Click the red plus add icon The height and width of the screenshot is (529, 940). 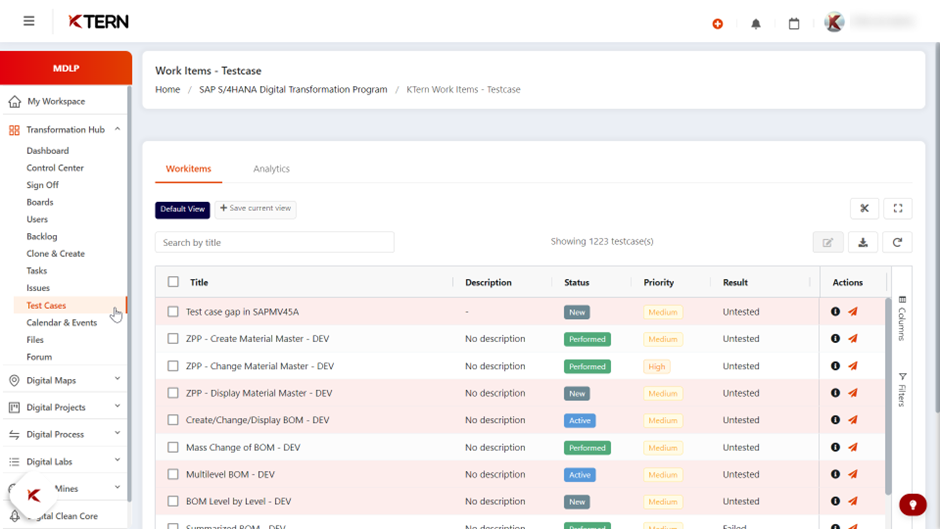point(718,24)
